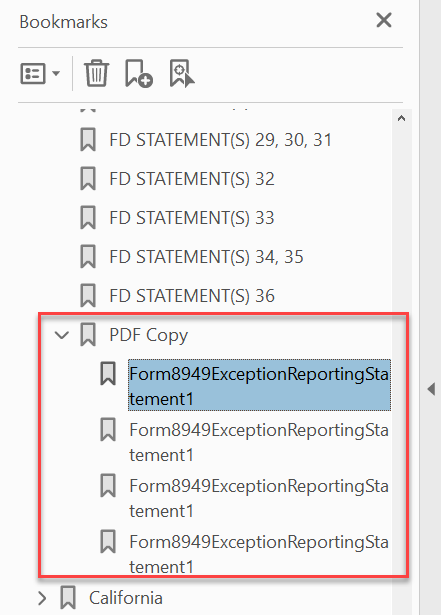Open the second Form8949ExceptionReportingStatement1 bookmark

coord(259,442)
